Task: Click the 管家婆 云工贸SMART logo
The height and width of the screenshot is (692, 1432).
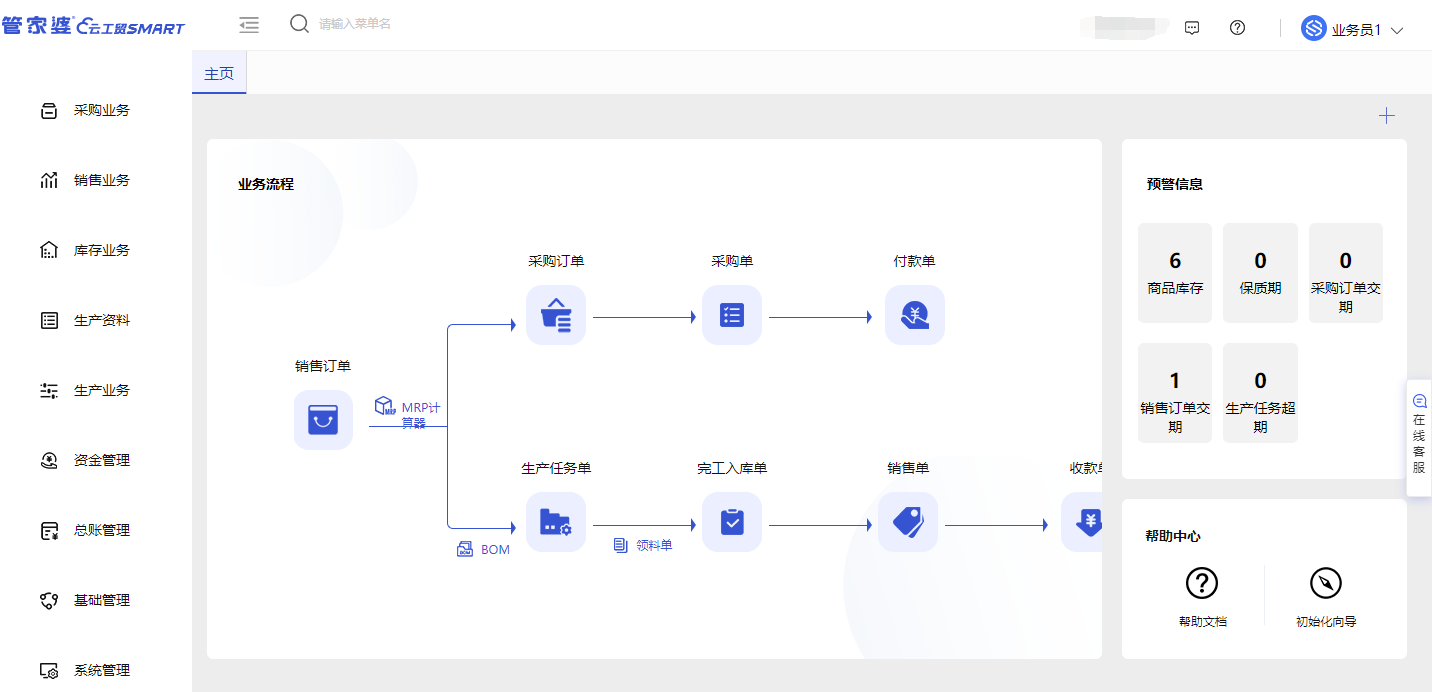Action: point(93,26)
